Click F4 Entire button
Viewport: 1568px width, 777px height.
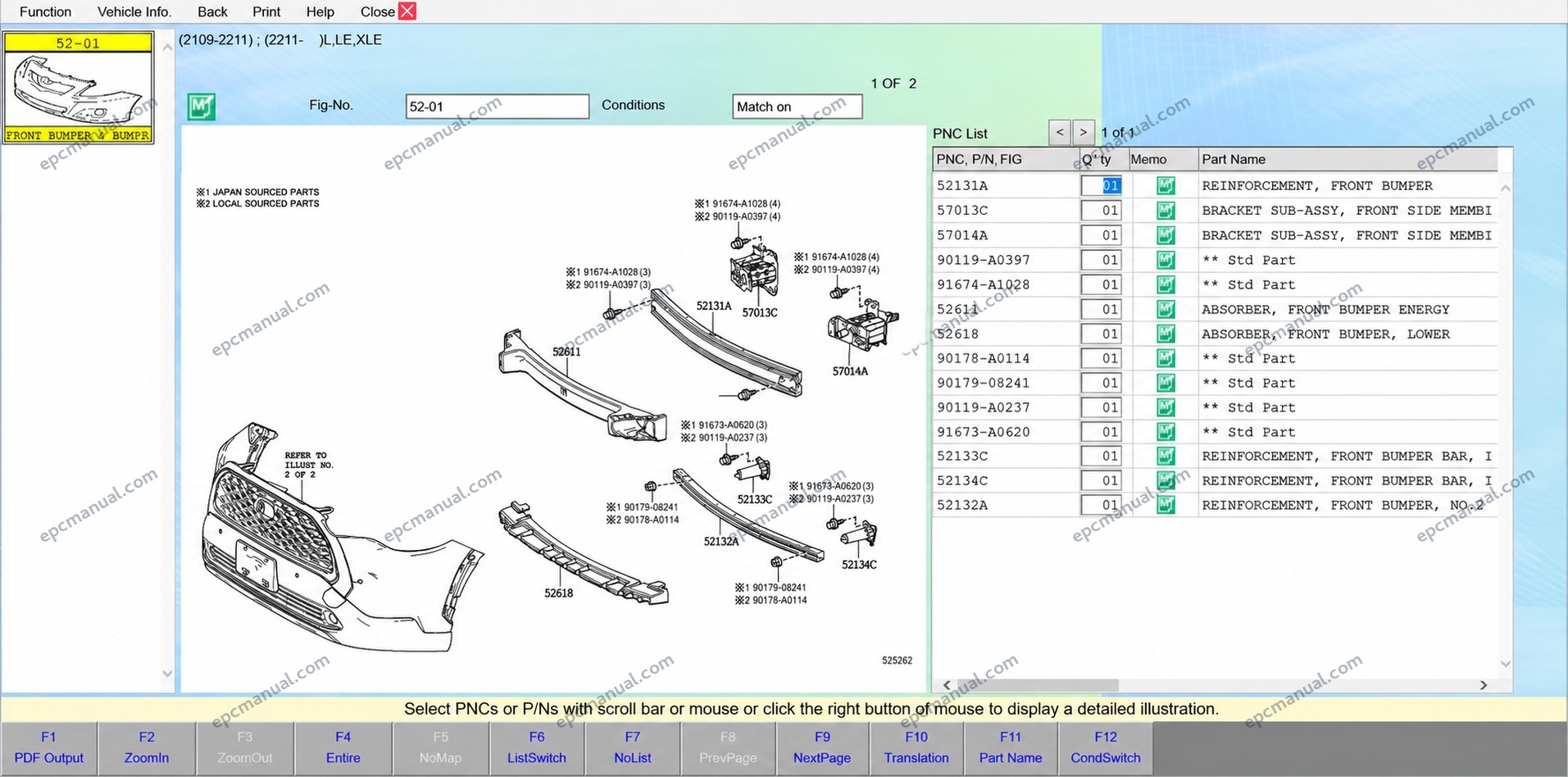[x=343, y=747]
